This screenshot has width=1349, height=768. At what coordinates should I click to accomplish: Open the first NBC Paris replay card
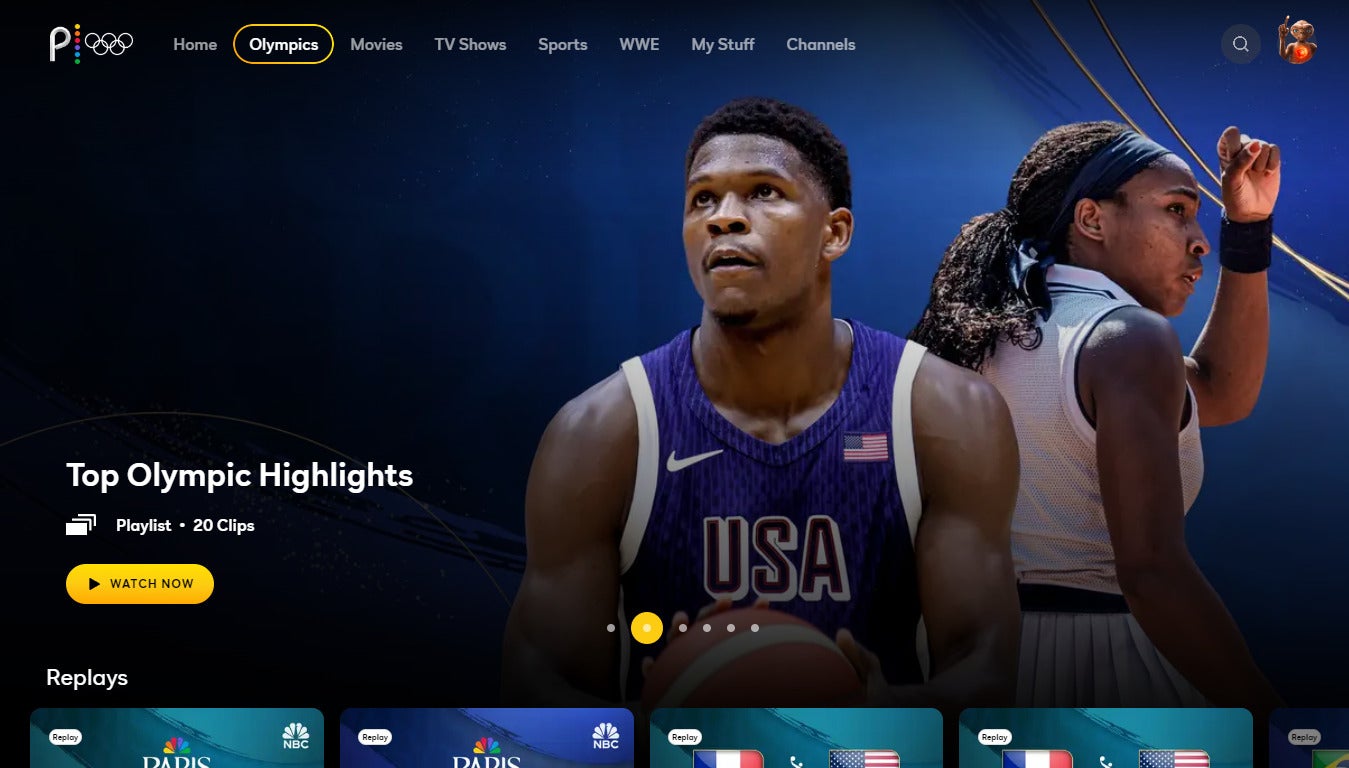[177, 738]
